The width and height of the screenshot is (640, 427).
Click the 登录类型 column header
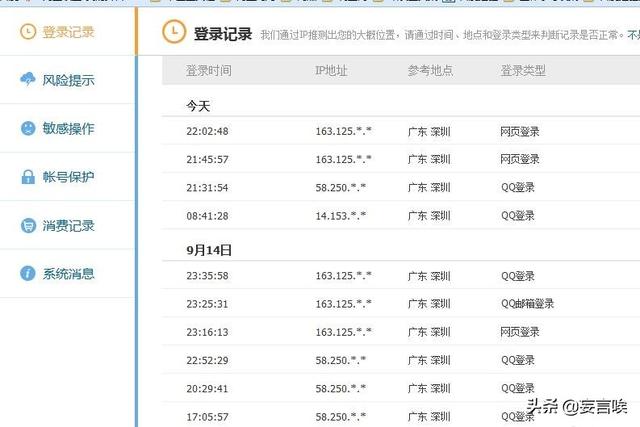click(523, 71)
